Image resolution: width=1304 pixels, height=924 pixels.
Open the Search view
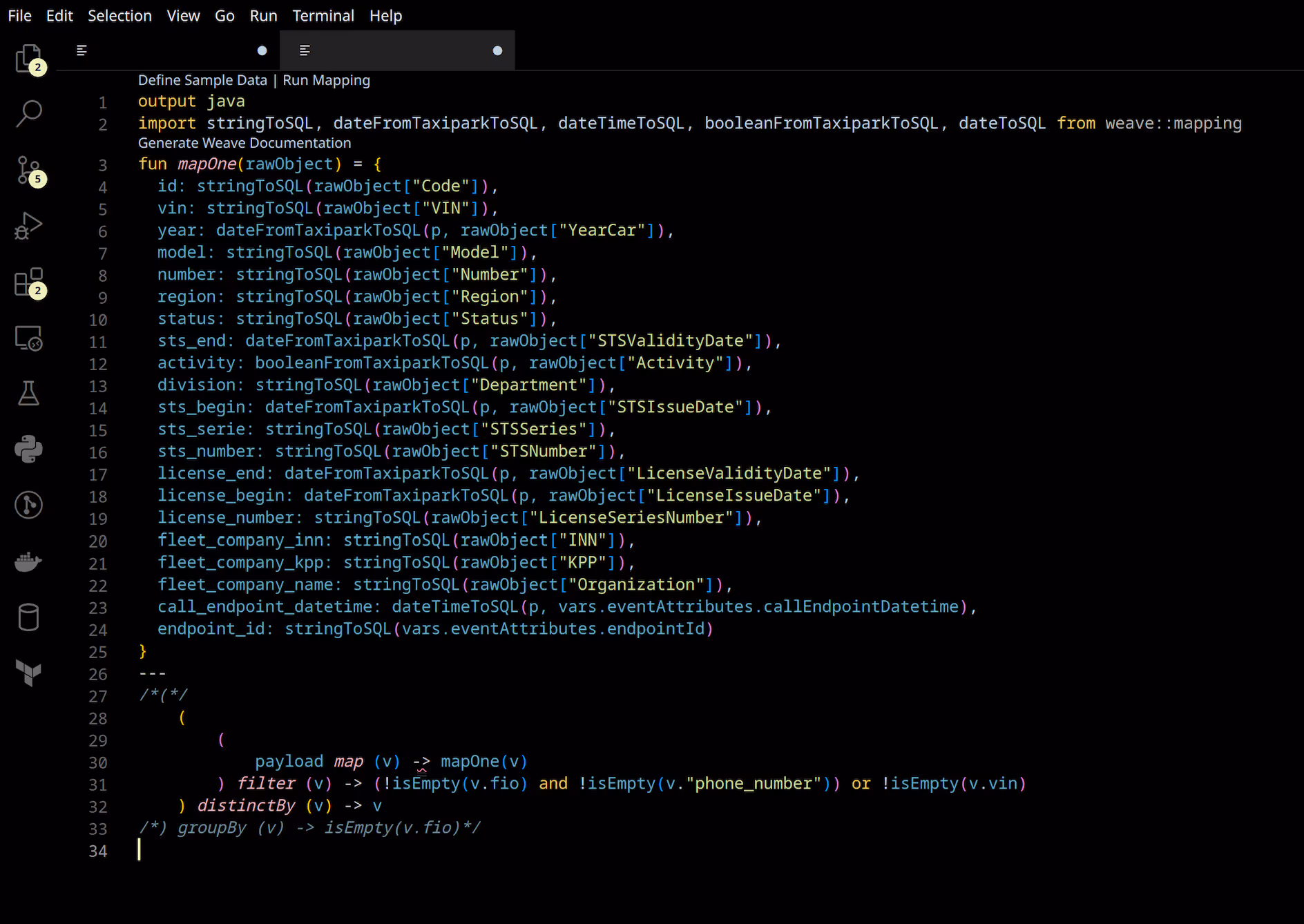[x=28, y=113]
